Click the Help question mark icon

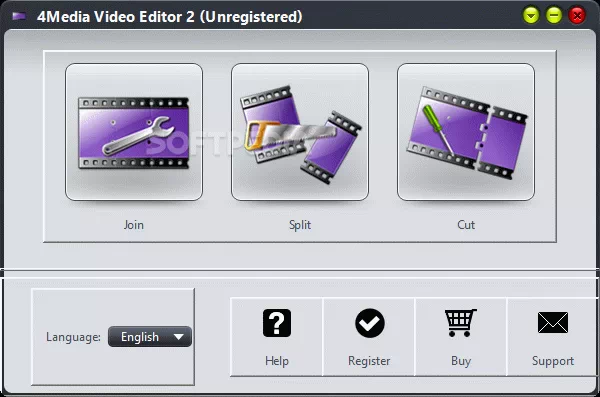277,323
